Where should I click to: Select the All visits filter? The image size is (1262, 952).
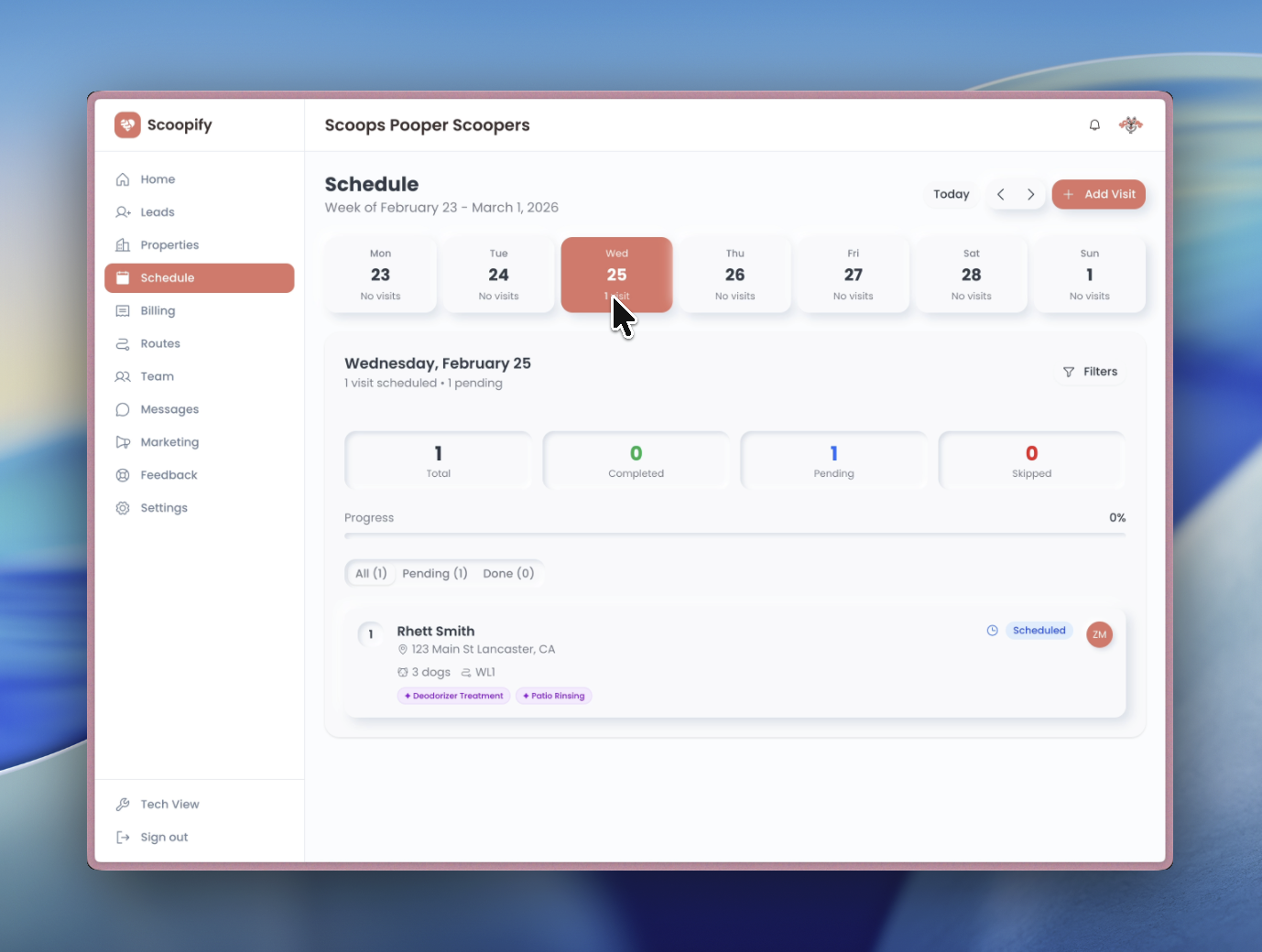pos(371,574)
